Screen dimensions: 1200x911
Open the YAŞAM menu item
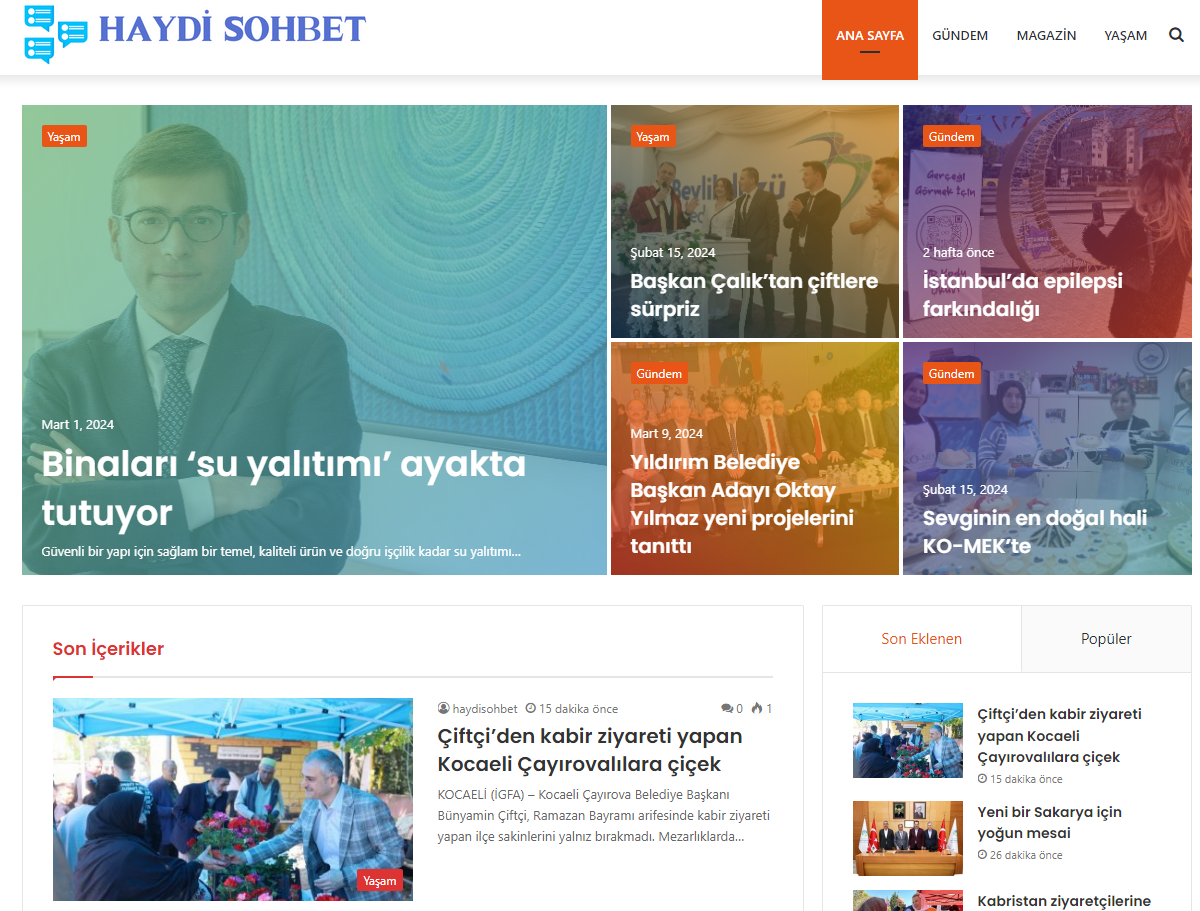pos(1126,36)
